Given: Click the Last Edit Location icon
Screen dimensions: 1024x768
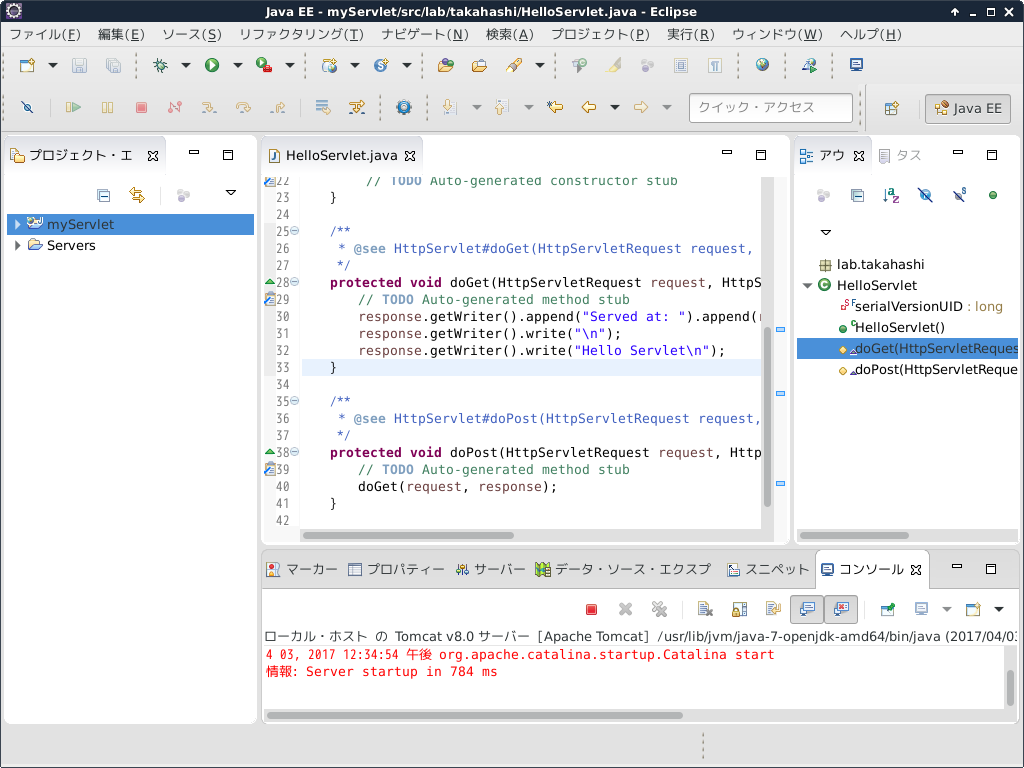Looking at the screenshot, I should click(555, 107).
